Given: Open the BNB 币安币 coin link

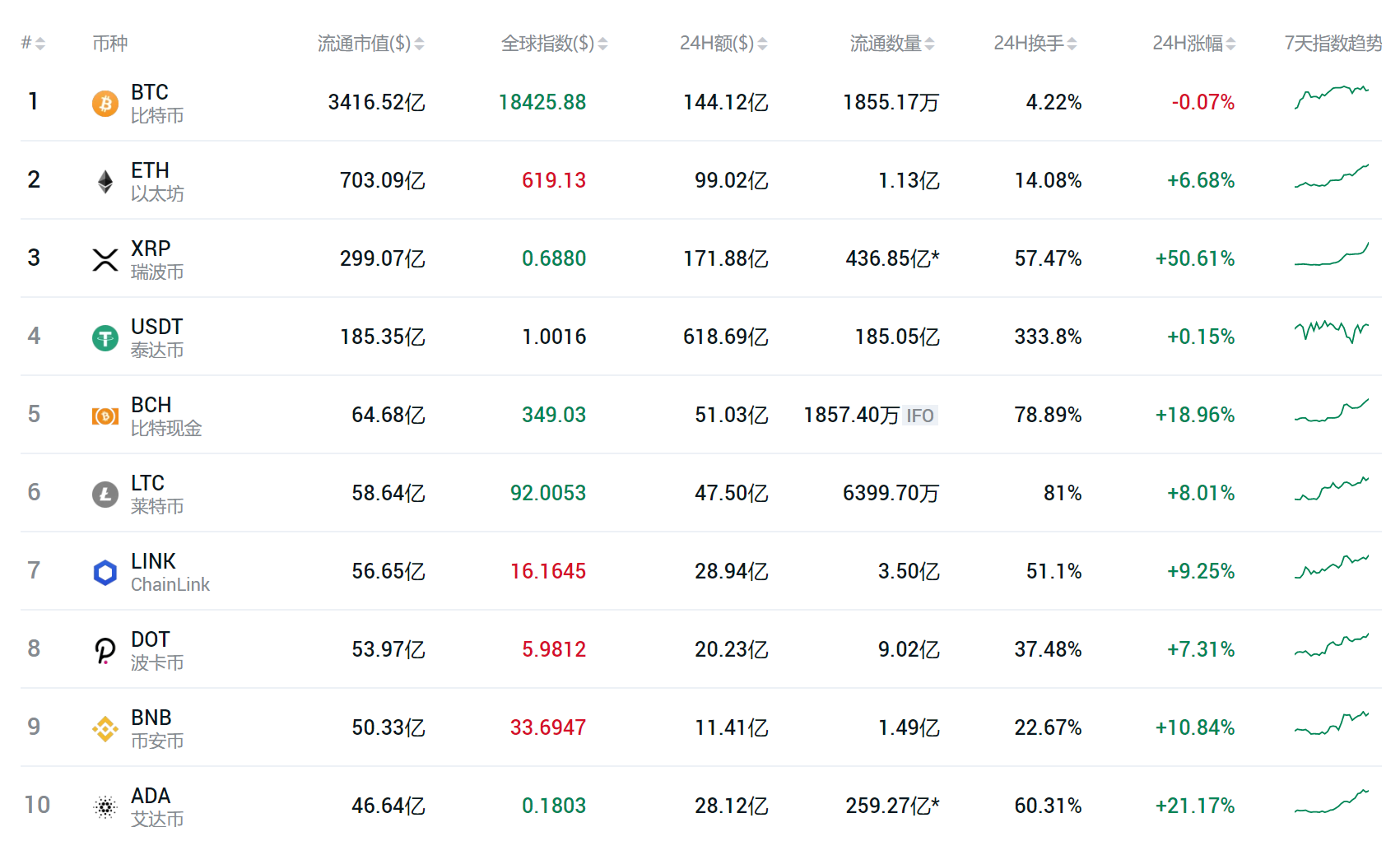Looking at the screenshot, I should pyautogui.click(x=157, y=729).
